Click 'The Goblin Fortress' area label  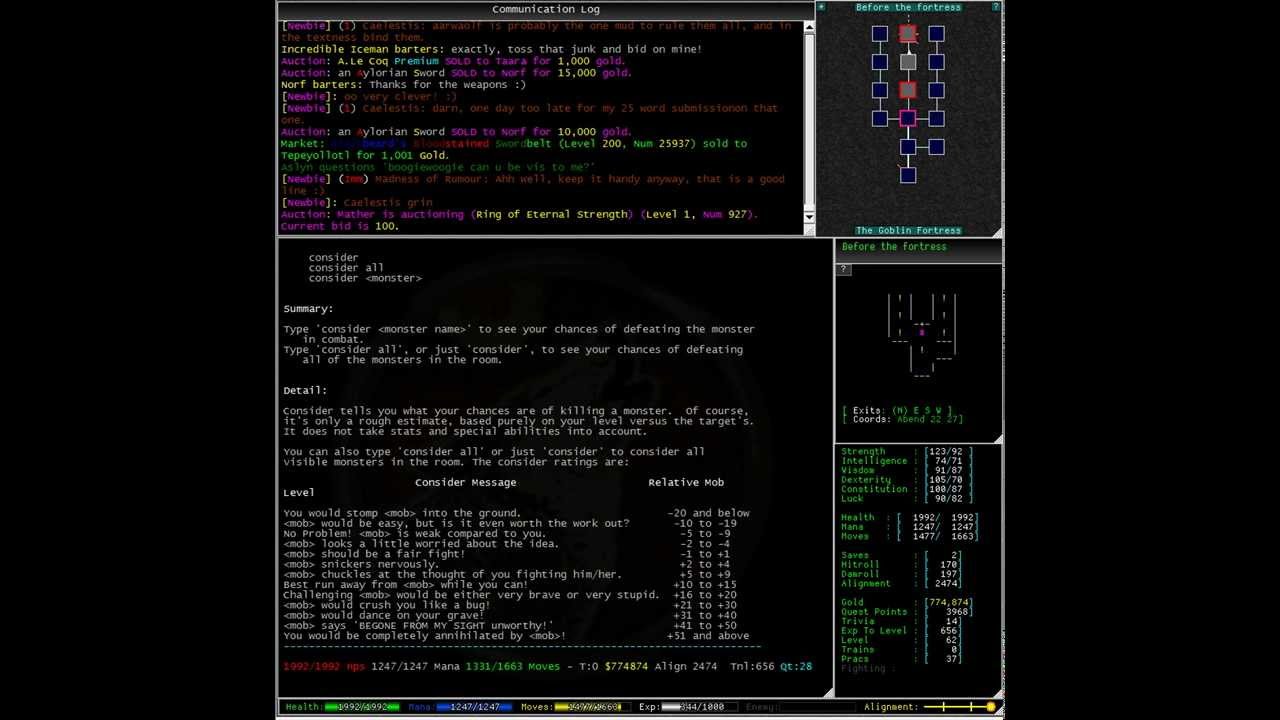(x=908, y=231)
